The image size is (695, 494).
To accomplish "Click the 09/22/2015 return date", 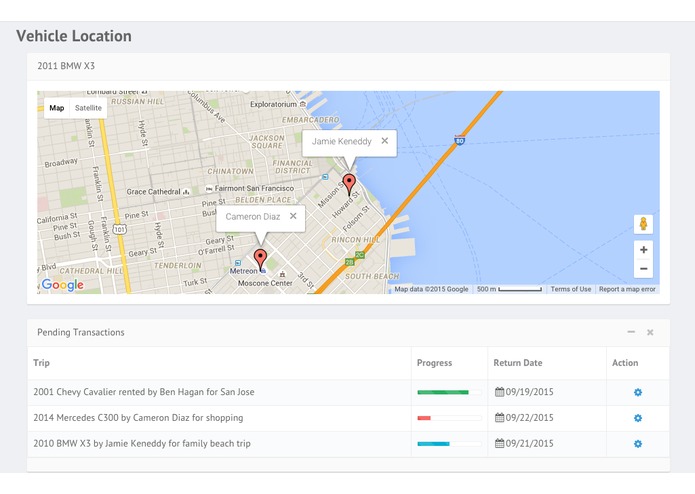I will pyautogui.click(x=529, y=417).
